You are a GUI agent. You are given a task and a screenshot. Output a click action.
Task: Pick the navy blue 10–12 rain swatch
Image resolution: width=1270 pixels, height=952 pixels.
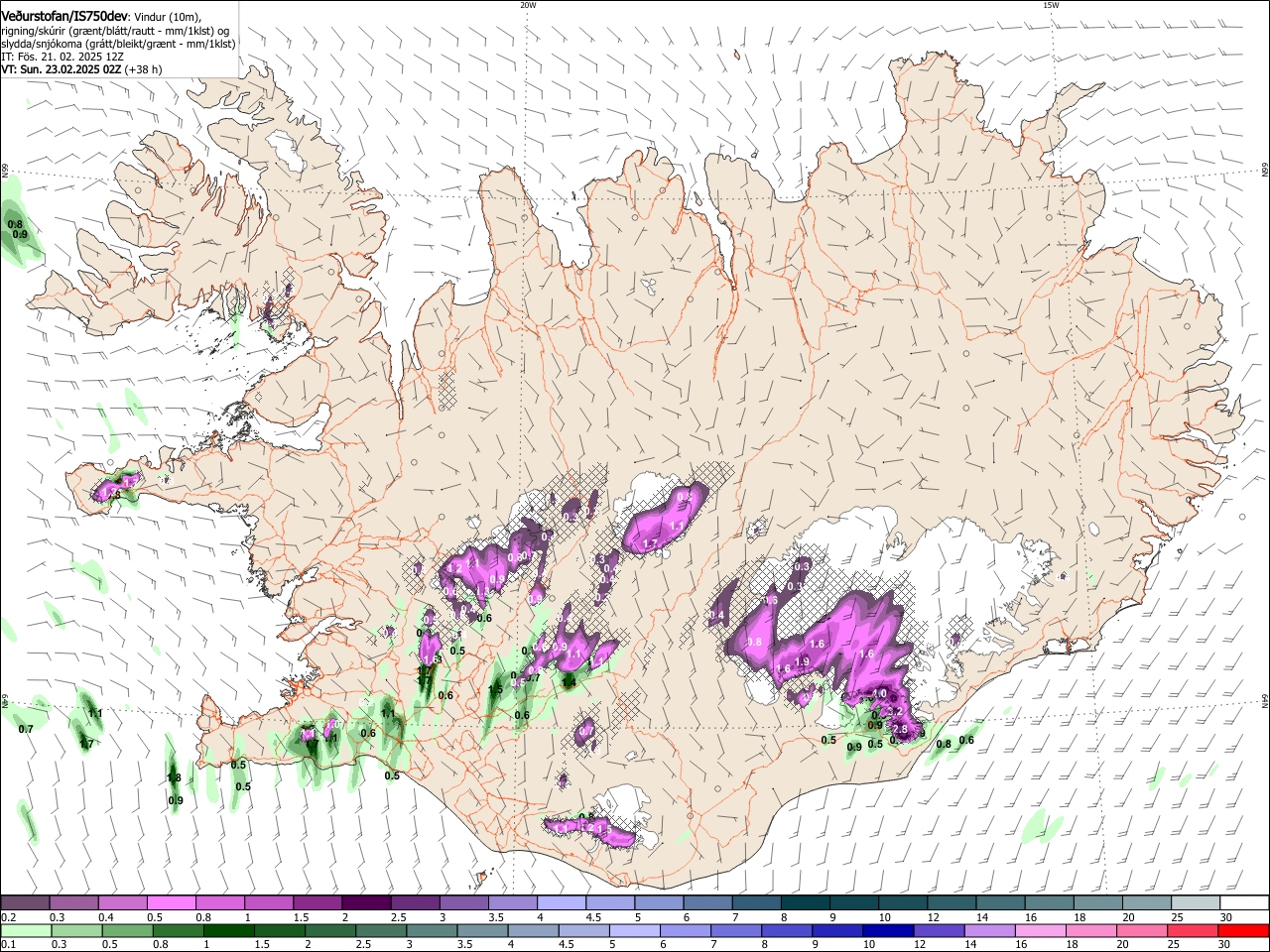pos(888,930)
